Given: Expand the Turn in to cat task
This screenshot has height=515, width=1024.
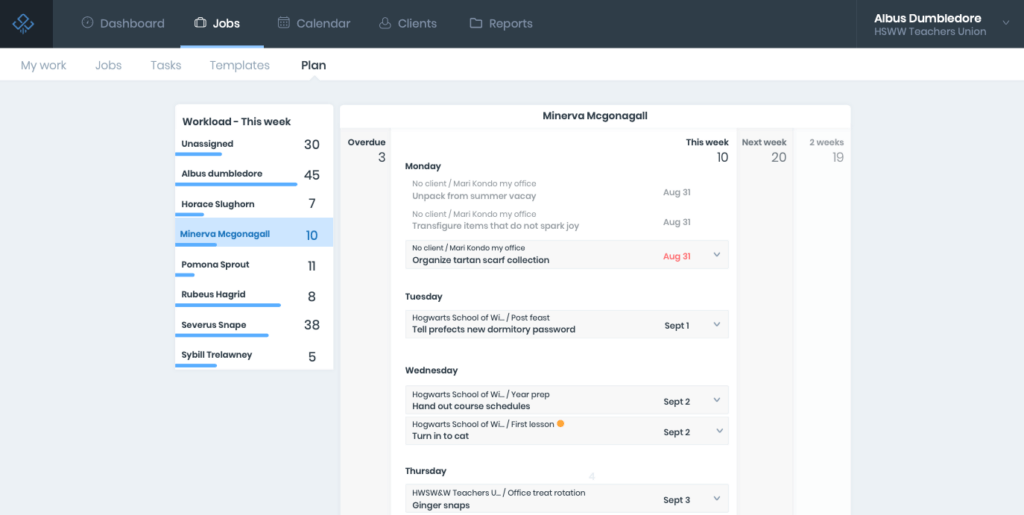Looking at the screenshot, I should (717, 431).
